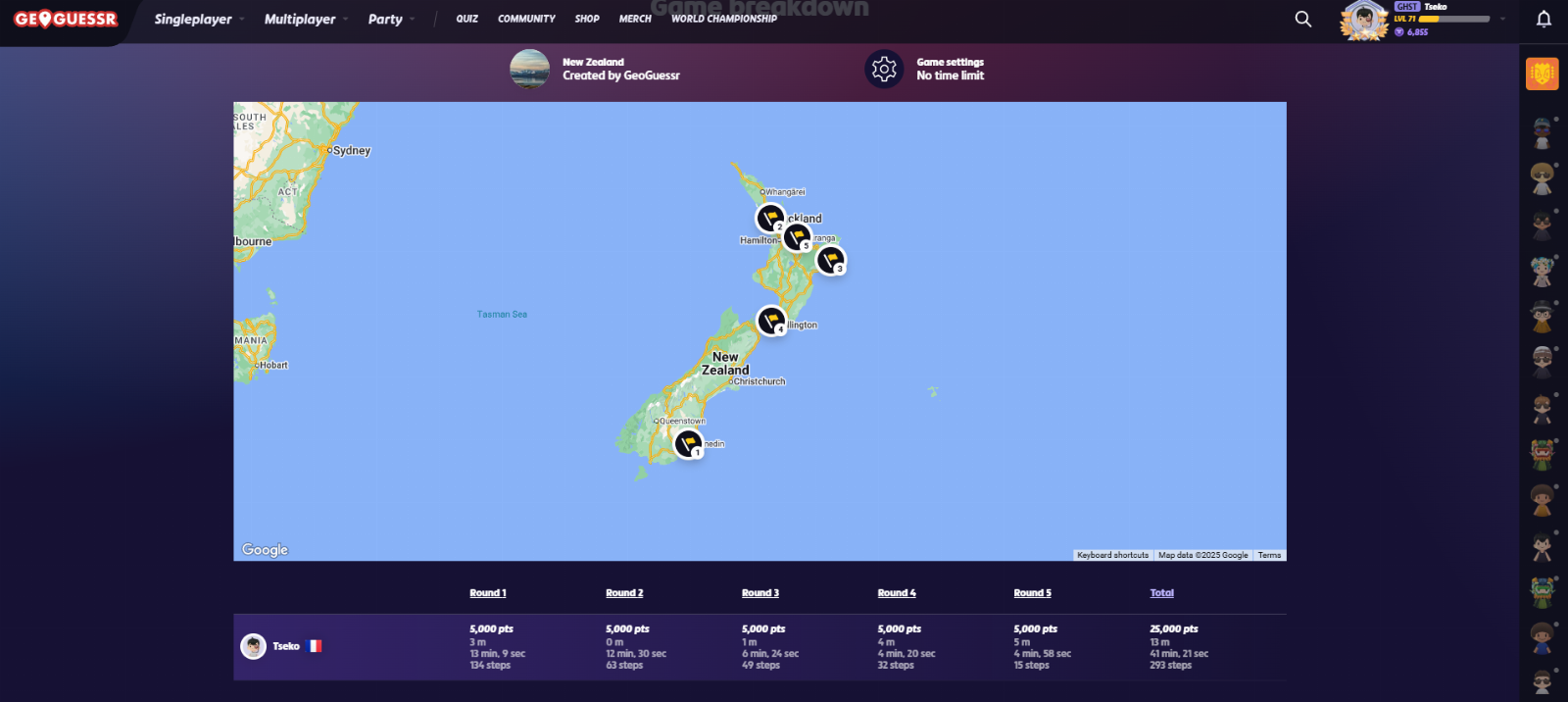The image size is (1568, 702).
Task: Click the GeoGuessr logo
Action: pos(66,20)
